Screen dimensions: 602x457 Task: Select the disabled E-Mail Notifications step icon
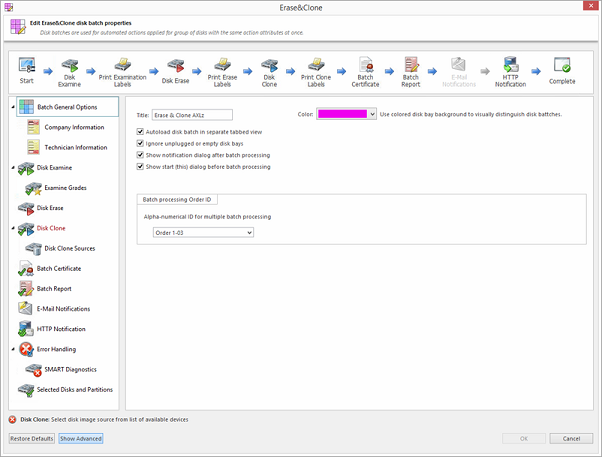pyautogui.click(x=458, y=65)
